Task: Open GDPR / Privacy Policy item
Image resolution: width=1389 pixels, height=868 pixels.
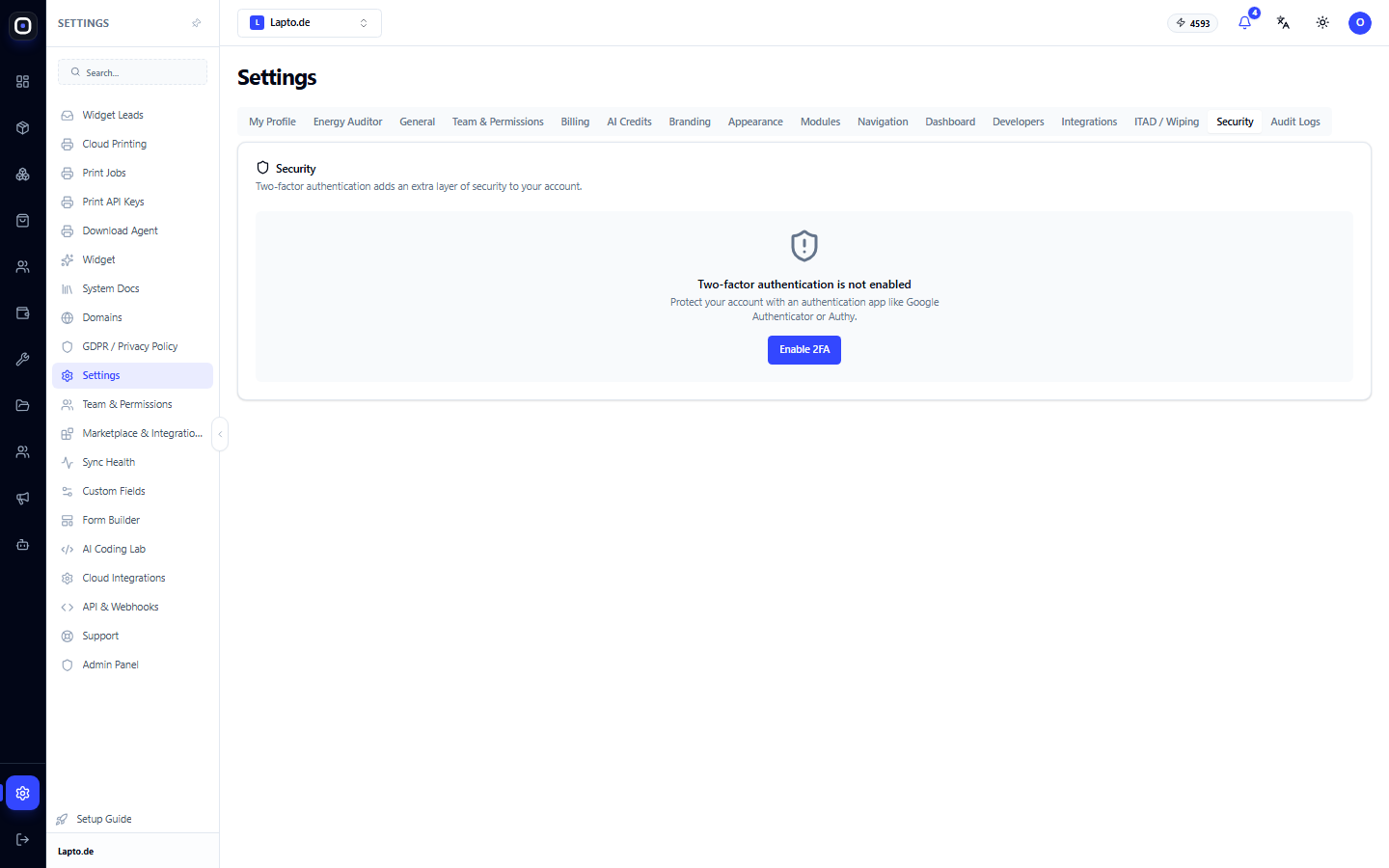Action: (x=132, y=346)
